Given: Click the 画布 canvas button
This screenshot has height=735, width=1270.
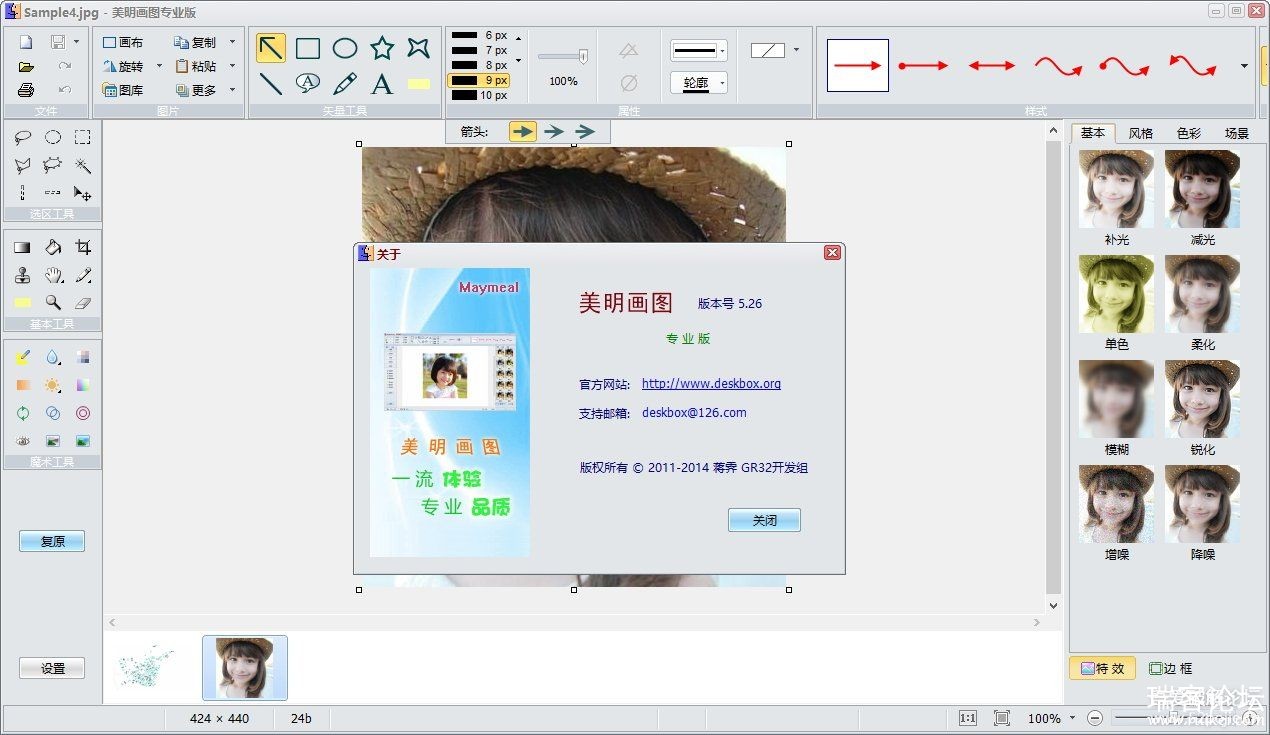Looking at the screenshot, I should 123,42.
